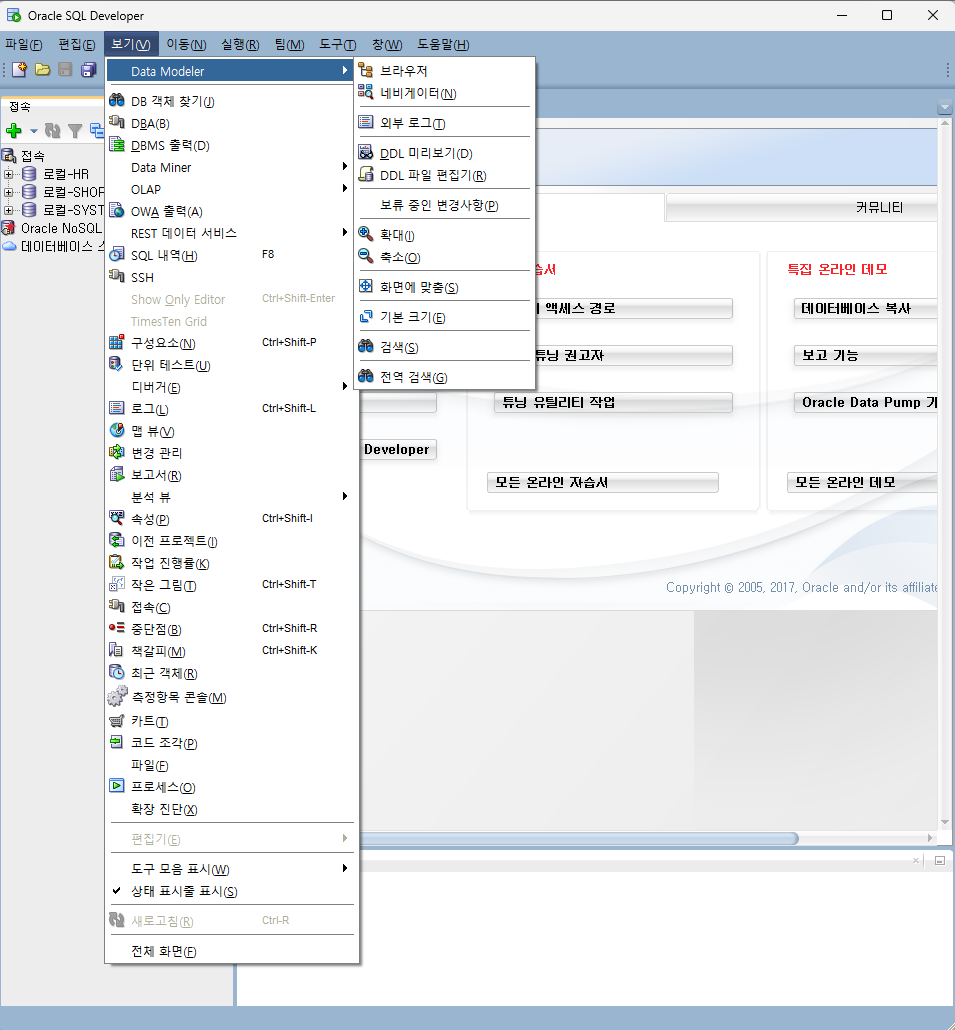Open 전역 검색 submenu item
Image resolution: width=955 pixels, height=1030 pixels.
pyautogui.click(x=445, y=377)
